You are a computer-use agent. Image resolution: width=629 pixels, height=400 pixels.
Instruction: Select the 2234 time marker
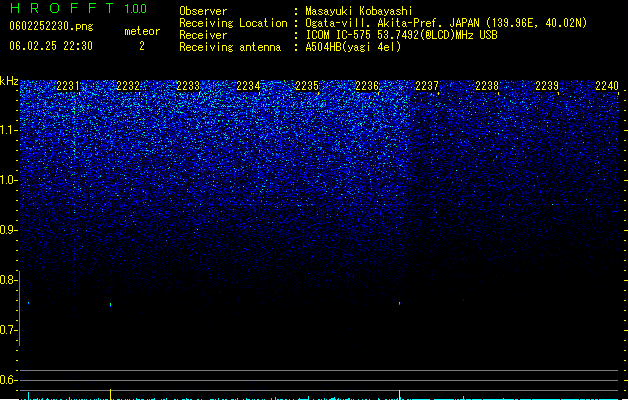248,86
